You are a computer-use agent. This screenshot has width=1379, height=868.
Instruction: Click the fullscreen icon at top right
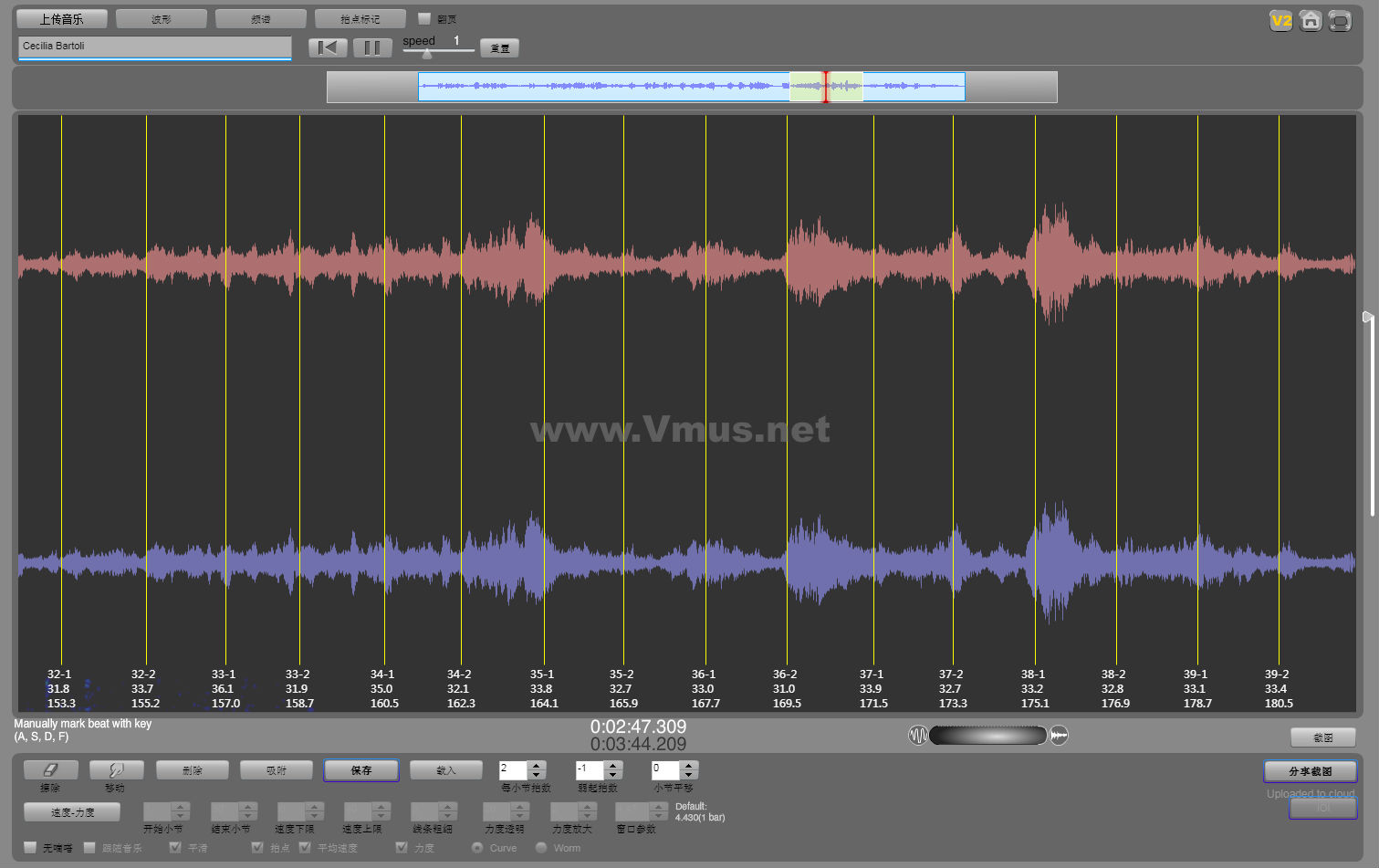1340,20
